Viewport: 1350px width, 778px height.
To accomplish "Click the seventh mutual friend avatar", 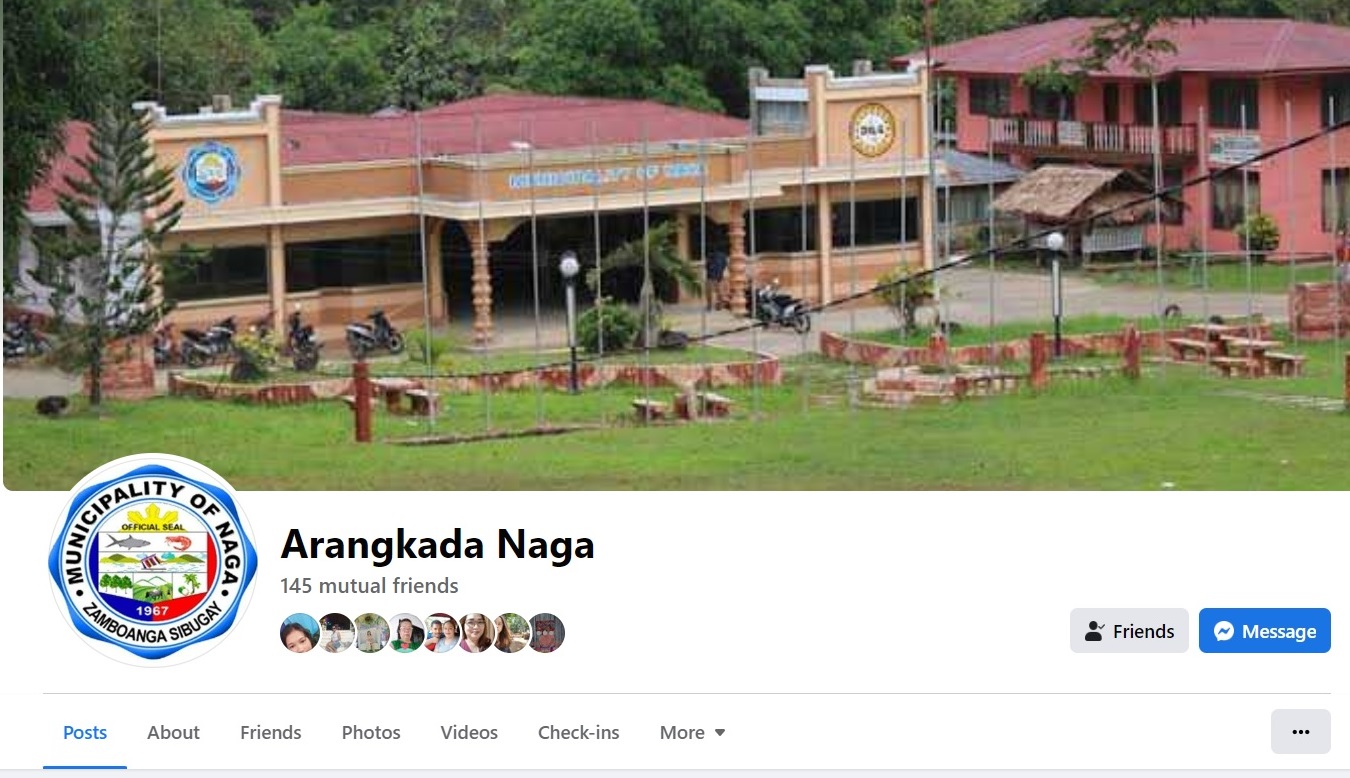I will click(x=511, y=633).
